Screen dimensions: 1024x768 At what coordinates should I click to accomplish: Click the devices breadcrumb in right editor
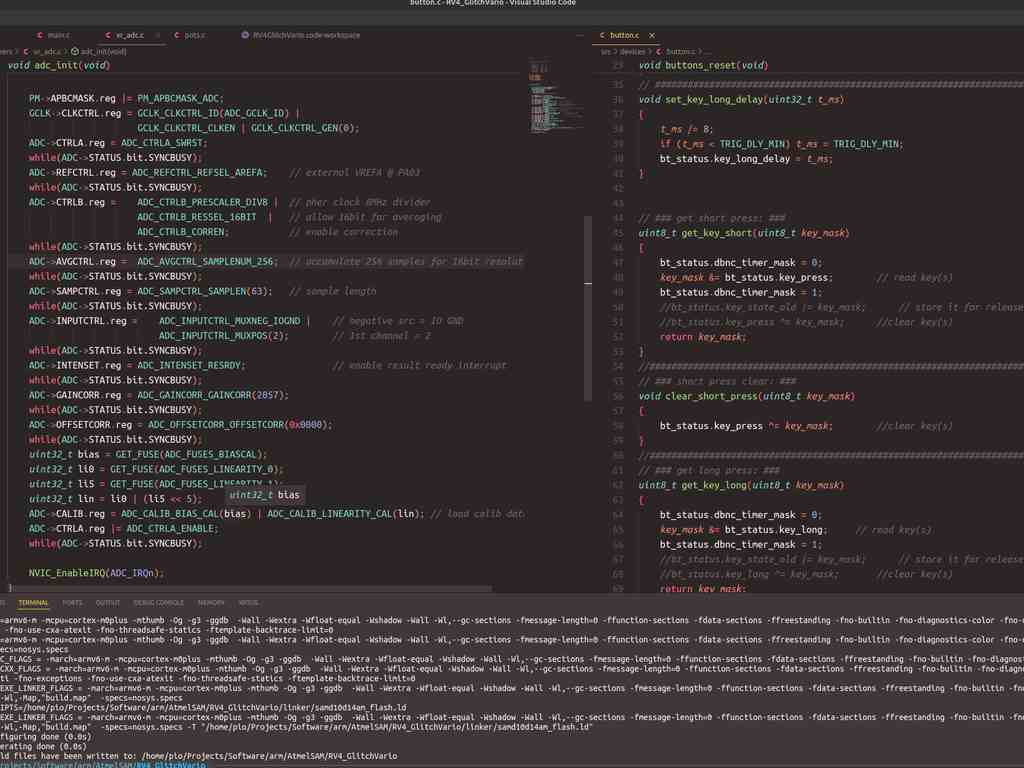pyautogui.click(x=632, y=51)
